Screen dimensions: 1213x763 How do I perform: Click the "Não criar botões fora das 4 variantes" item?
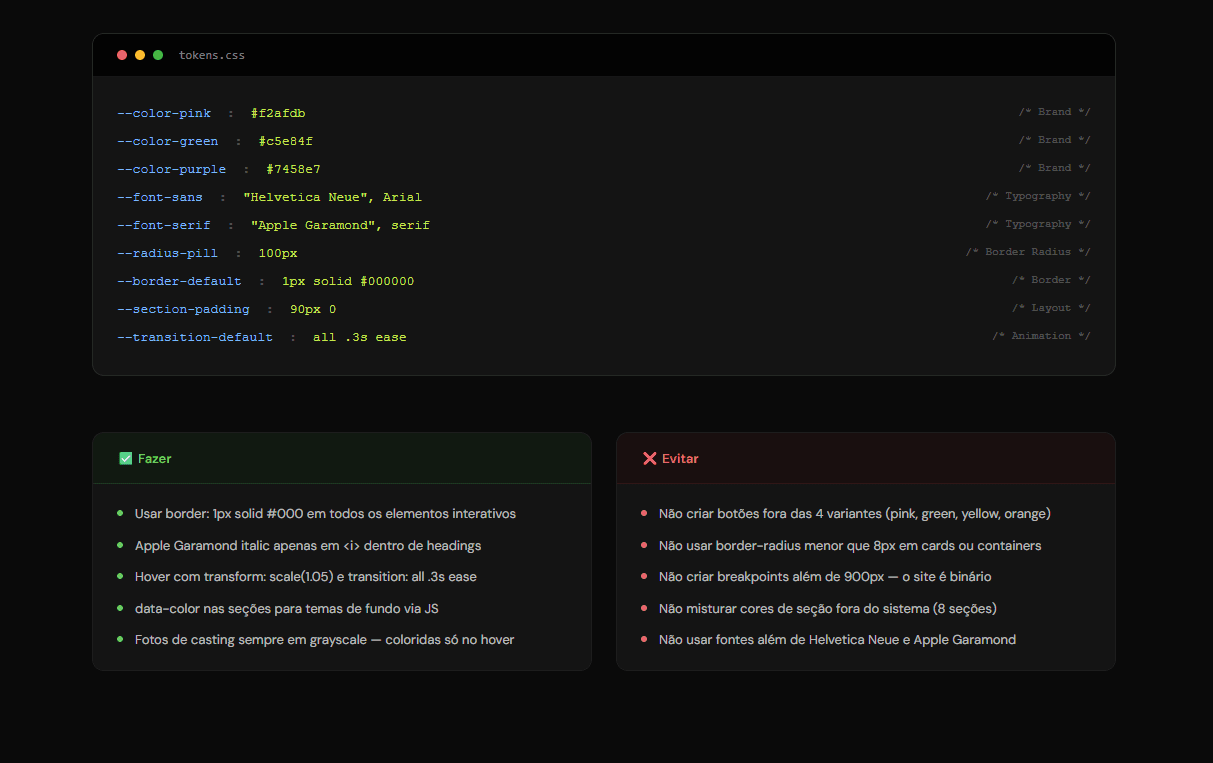(x=855, y=514)
